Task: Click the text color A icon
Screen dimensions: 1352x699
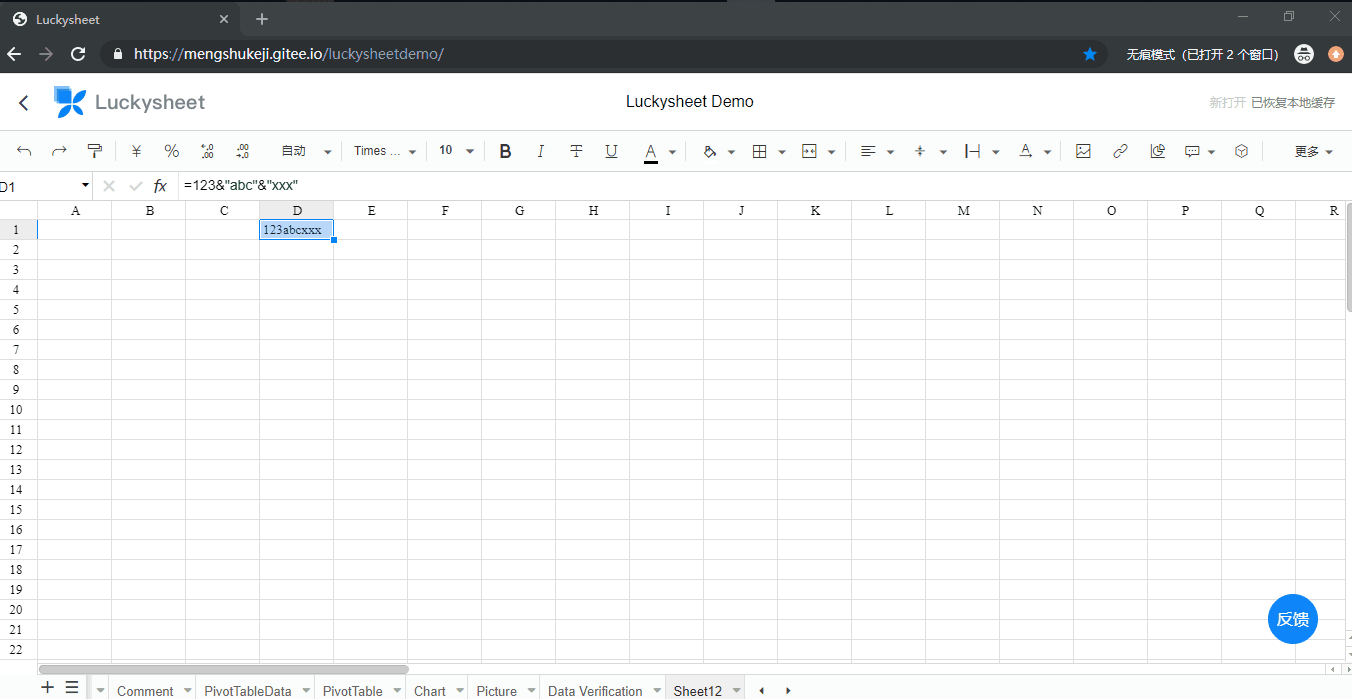Action: pos(651,152)
